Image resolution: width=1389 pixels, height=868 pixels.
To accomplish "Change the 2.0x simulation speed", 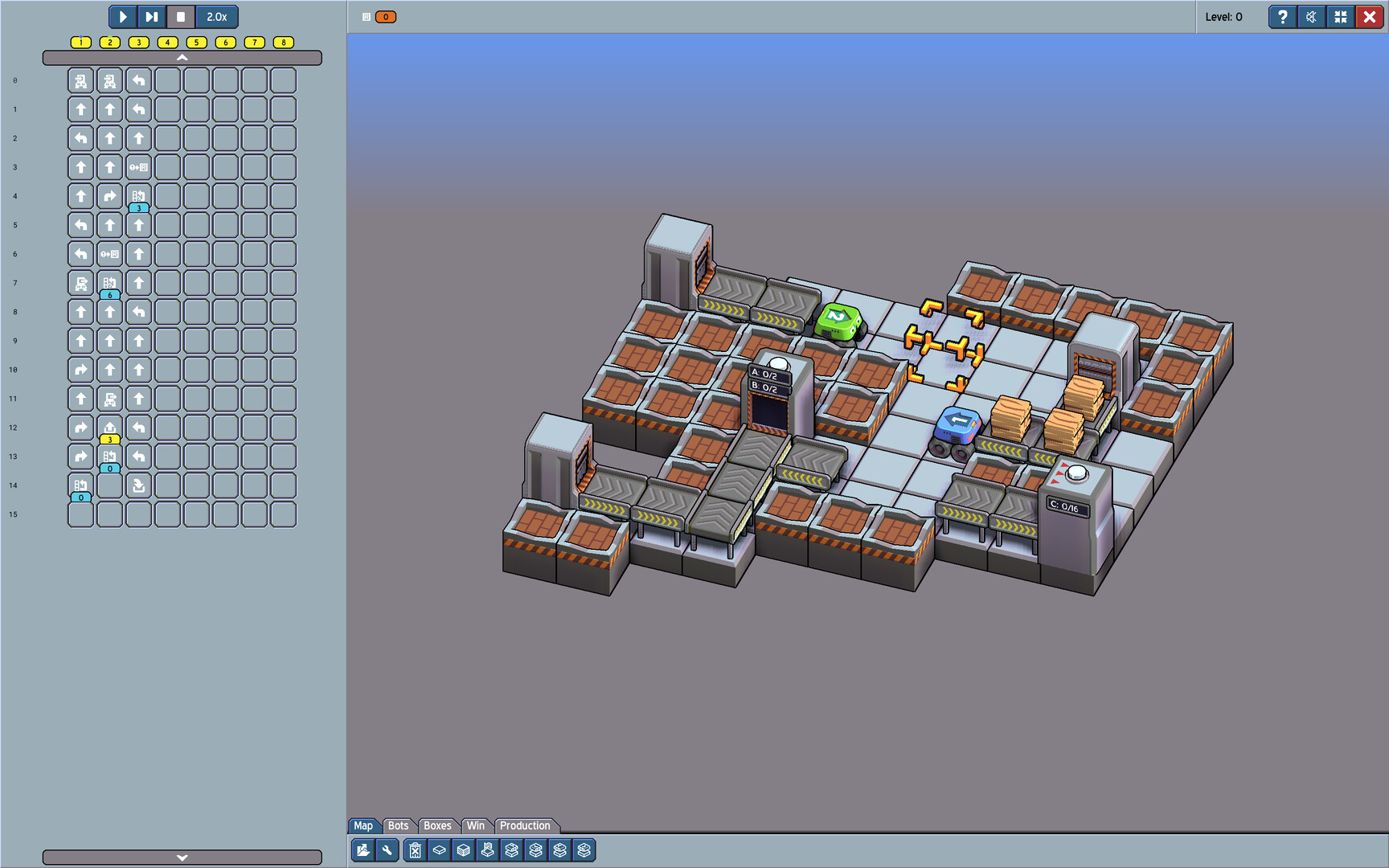I will tap(217, 17).
